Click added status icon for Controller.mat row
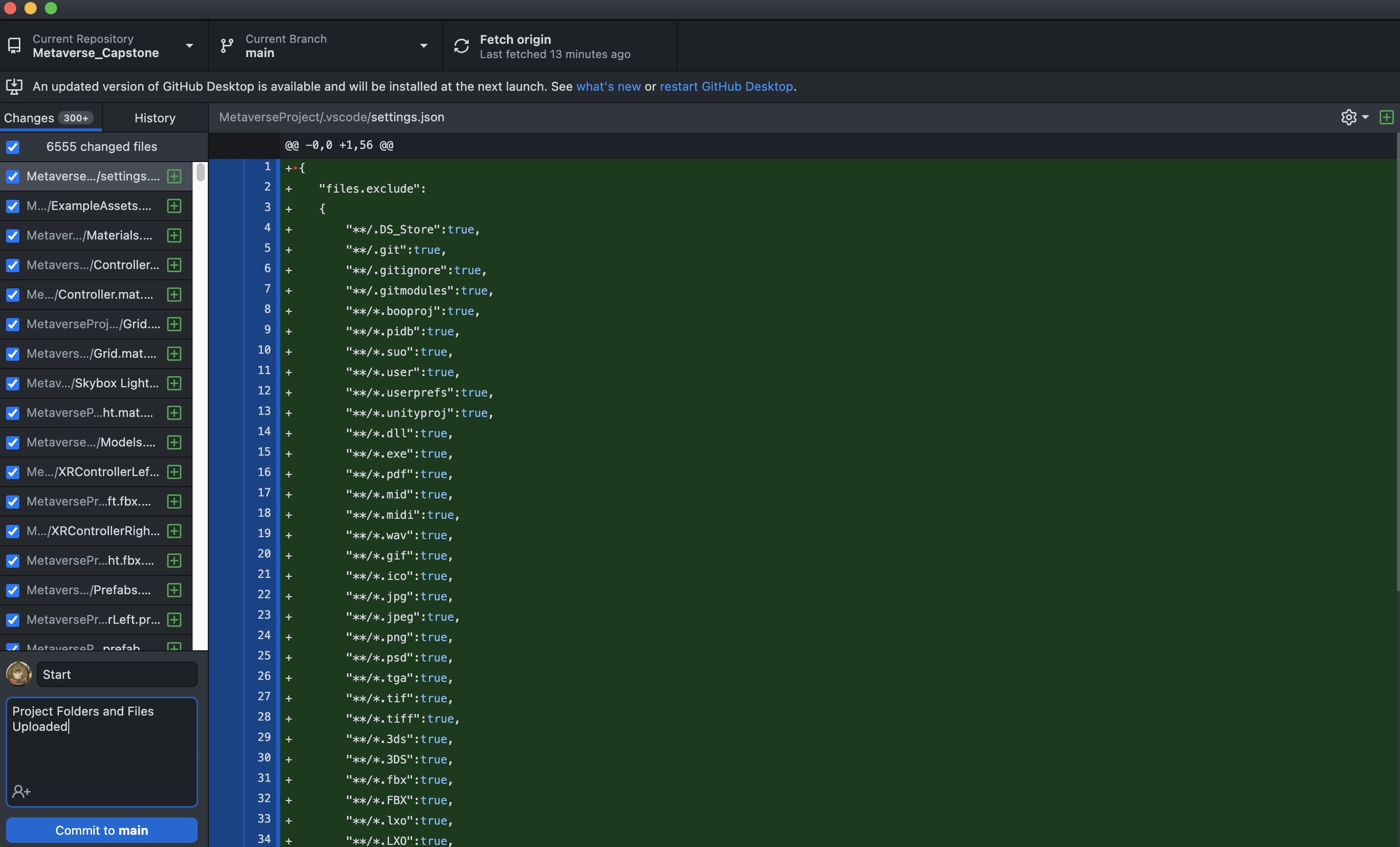Screen dimensions: 1400x847 (174, 295)
